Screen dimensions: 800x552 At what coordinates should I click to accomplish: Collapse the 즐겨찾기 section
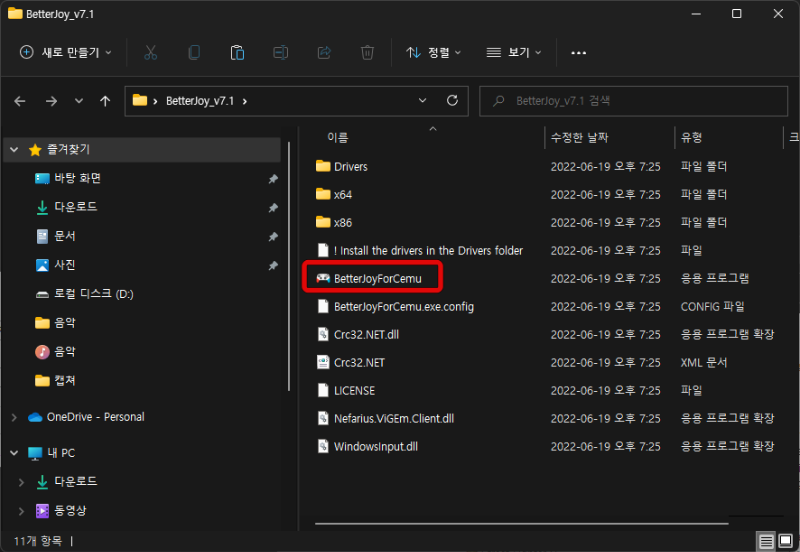(x=14, y=149)
